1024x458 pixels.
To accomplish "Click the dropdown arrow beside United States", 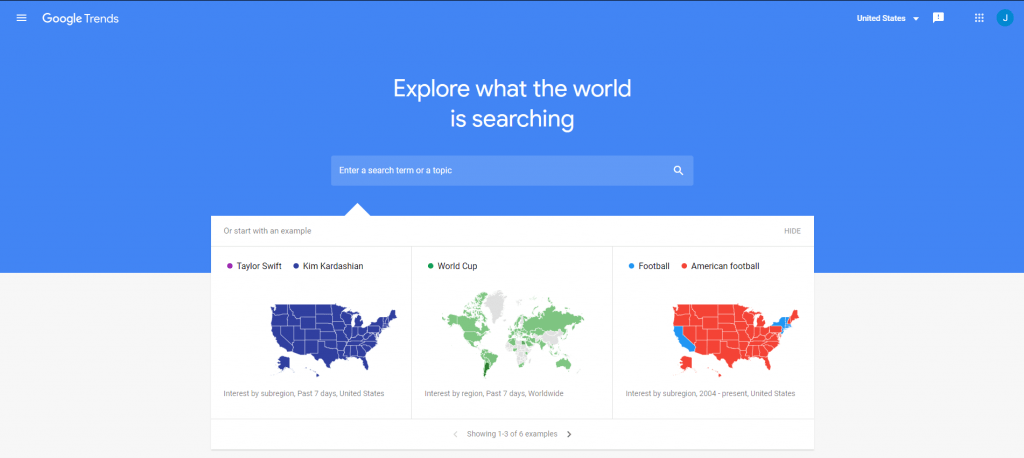I will coord(916,19).
